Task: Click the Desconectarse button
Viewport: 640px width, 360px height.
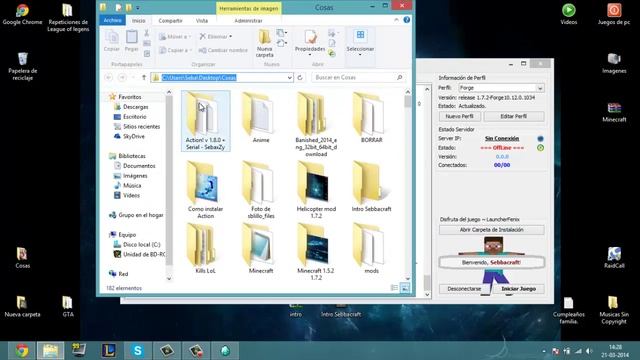Action: (x=464, y=289)
